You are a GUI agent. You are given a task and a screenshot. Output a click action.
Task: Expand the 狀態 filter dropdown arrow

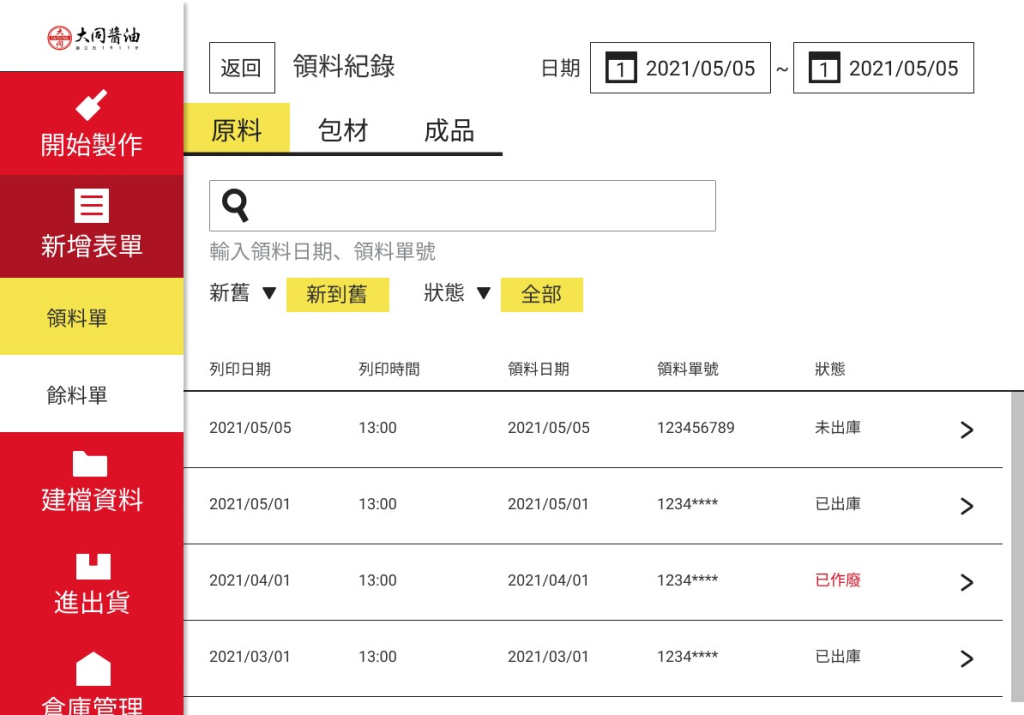483,294
